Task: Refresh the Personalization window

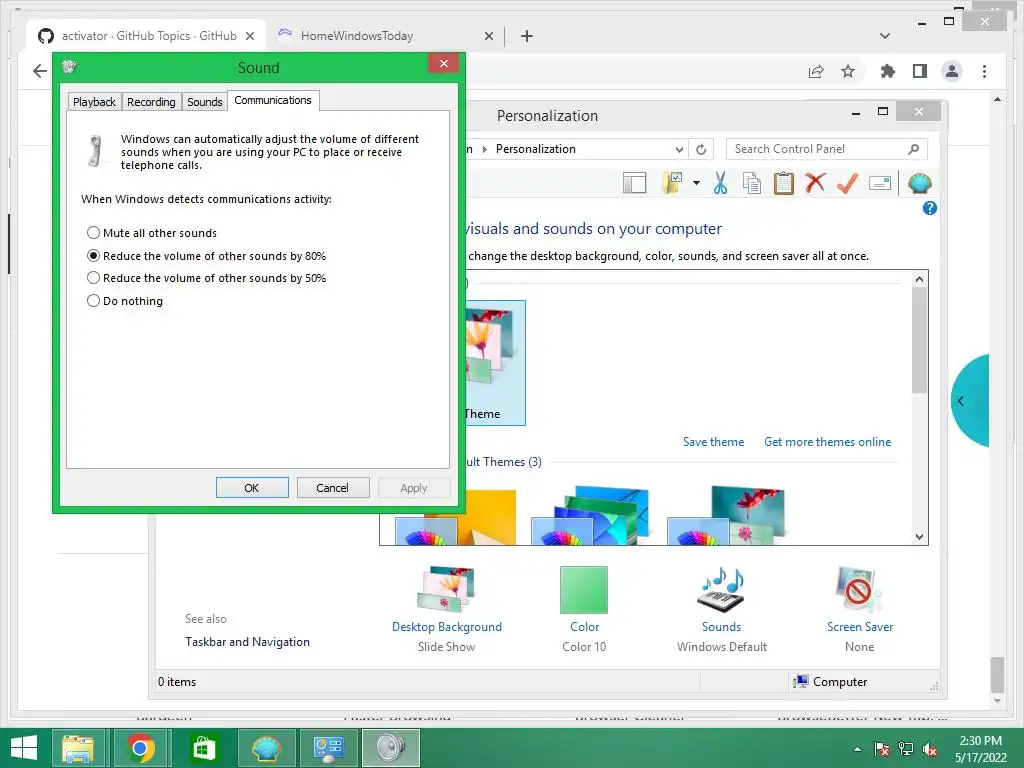Action: [701, 150]
